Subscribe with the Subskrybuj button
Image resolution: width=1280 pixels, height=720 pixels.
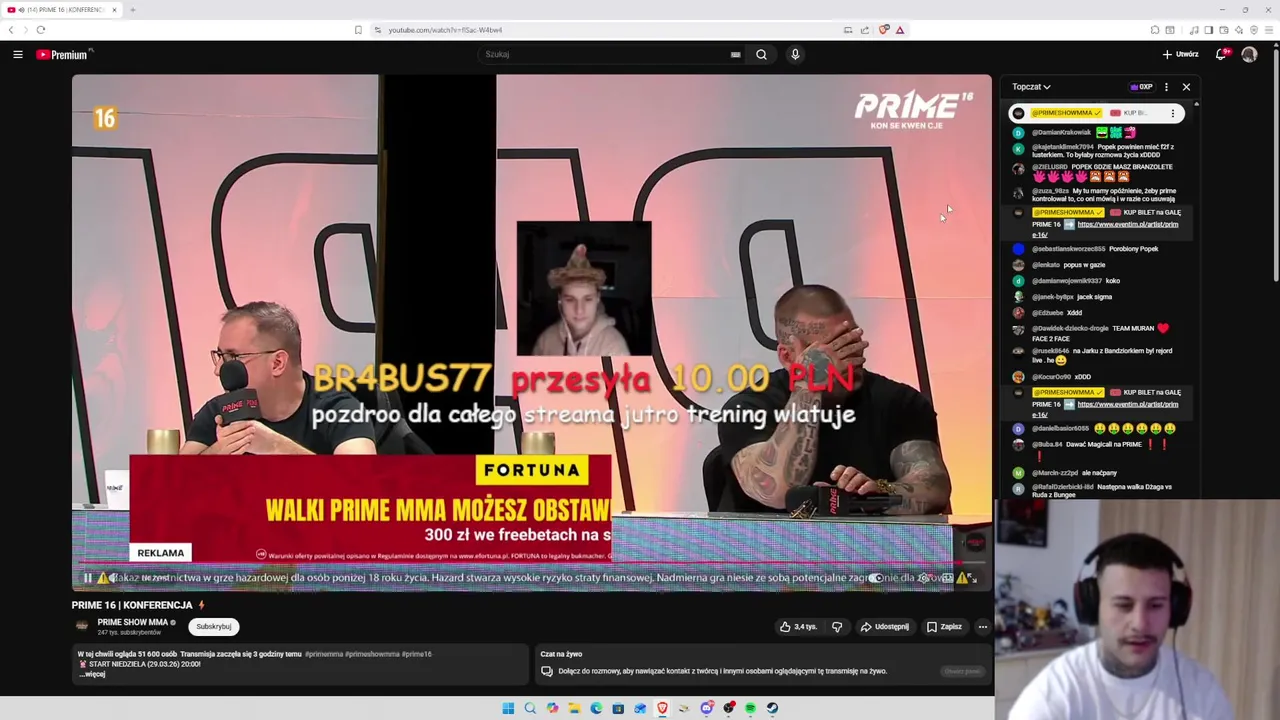(x=214, y=627)
